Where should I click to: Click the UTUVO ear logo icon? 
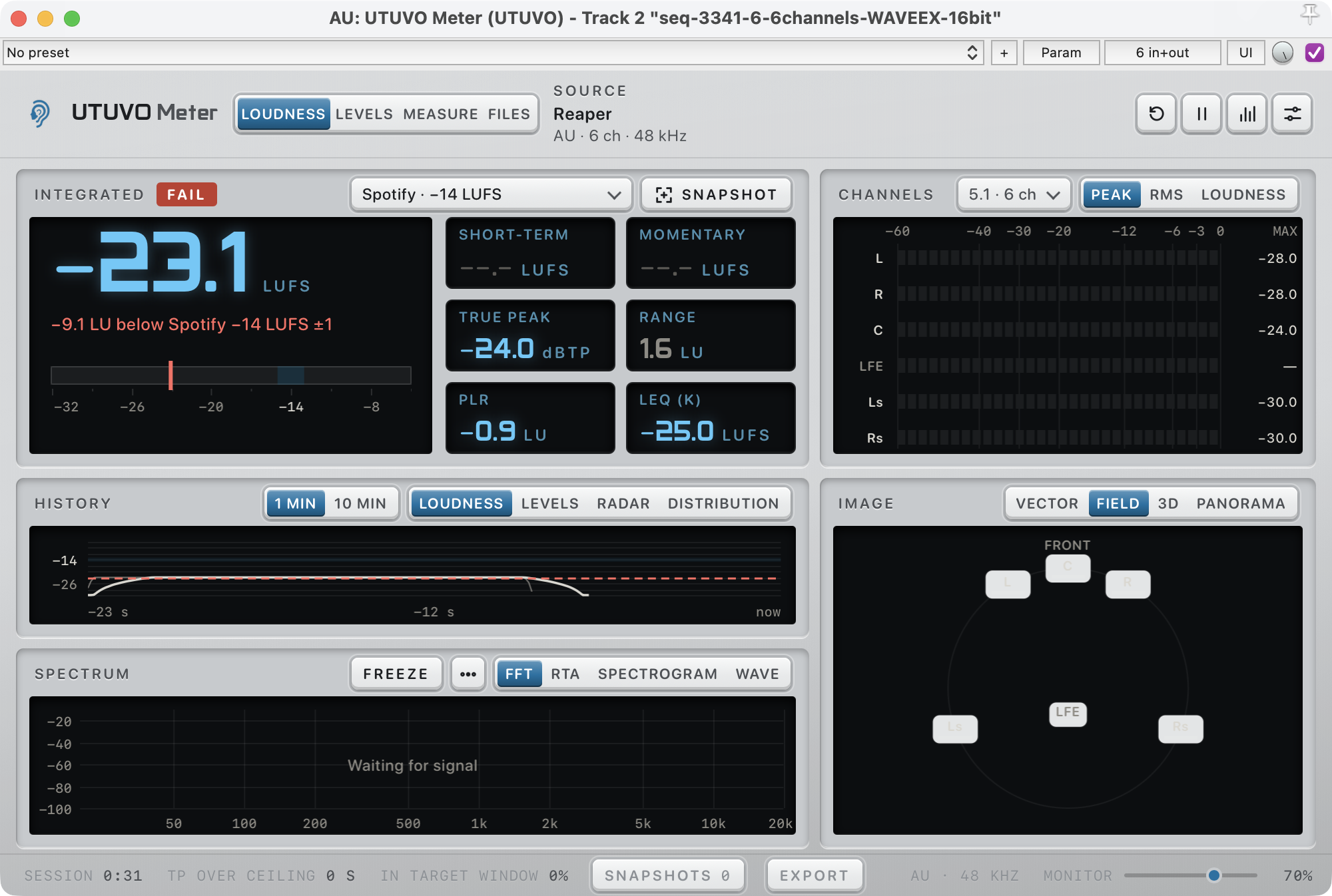click(x=40, y=113)
